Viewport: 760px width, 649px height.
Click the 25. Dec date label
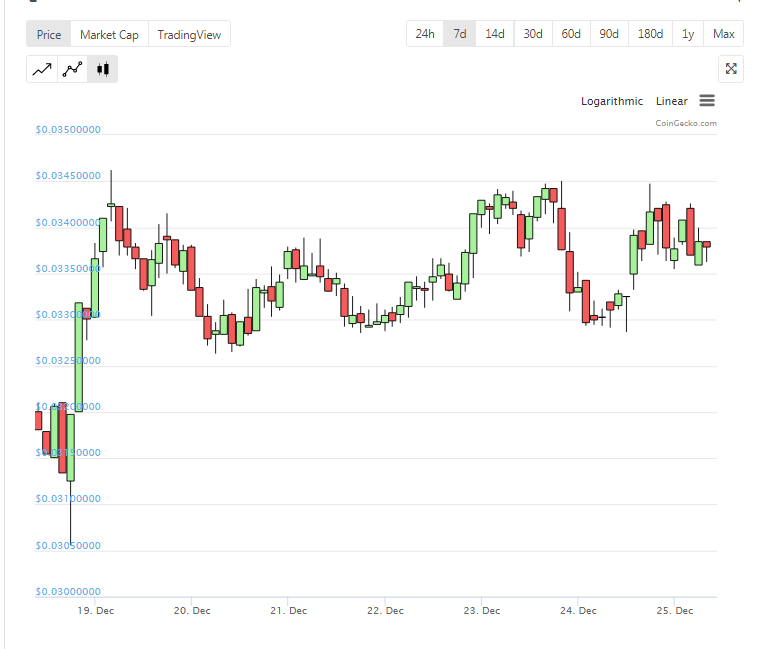(x=675, y=611)
